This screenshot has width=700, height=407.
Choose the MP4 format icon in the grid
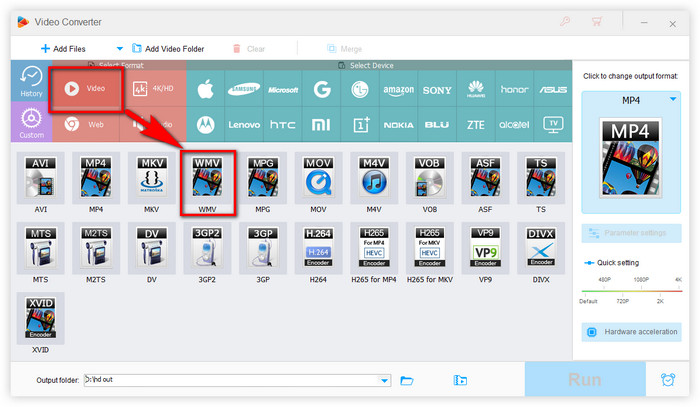pos(96,178)
